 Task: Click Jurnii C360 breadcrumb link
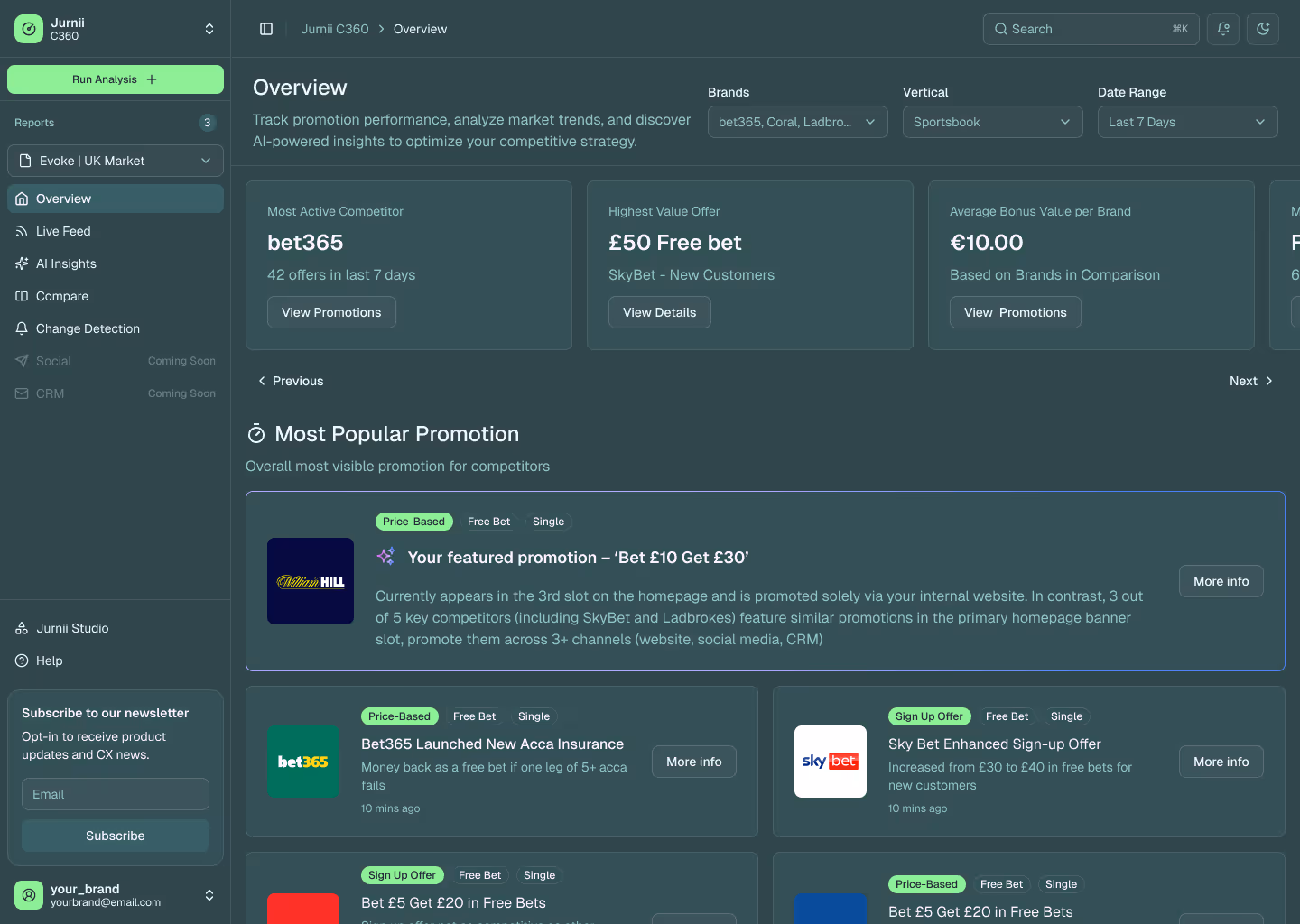(x=335, y=29)
